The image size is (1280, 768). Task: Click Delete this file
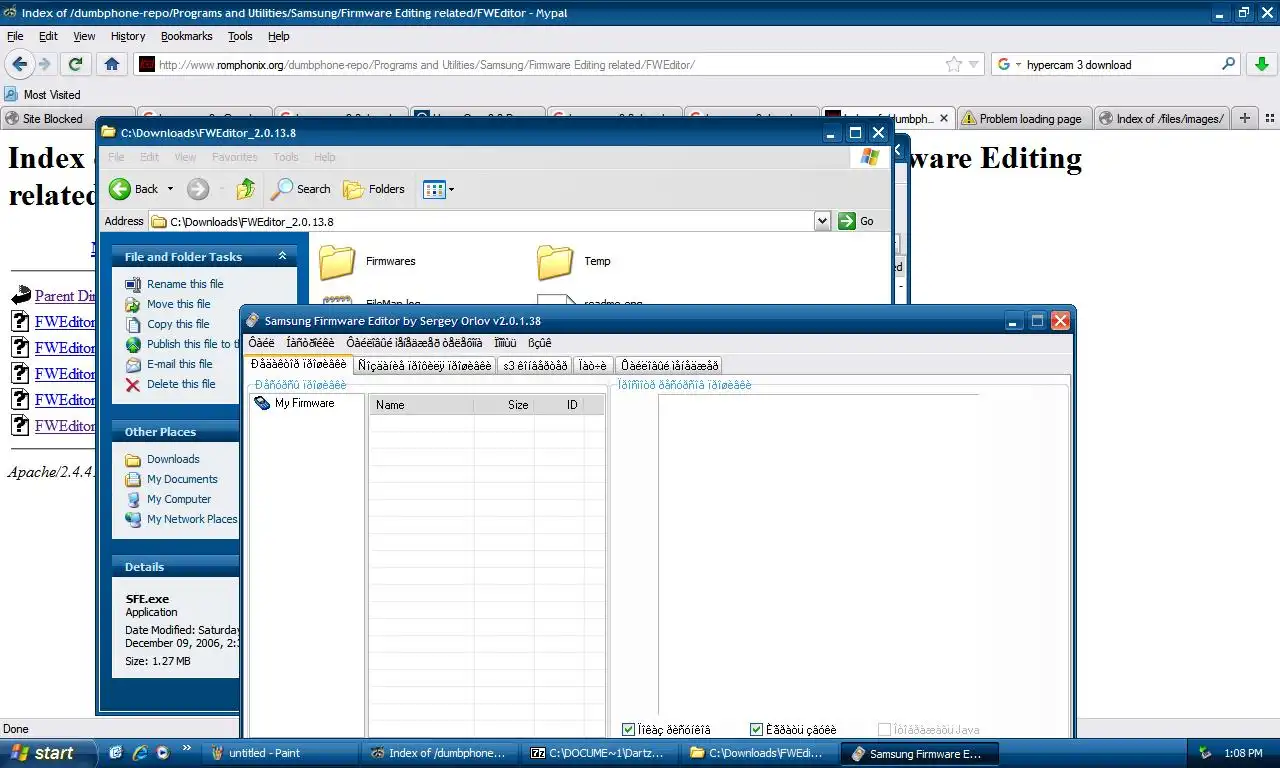pos(181,384)
